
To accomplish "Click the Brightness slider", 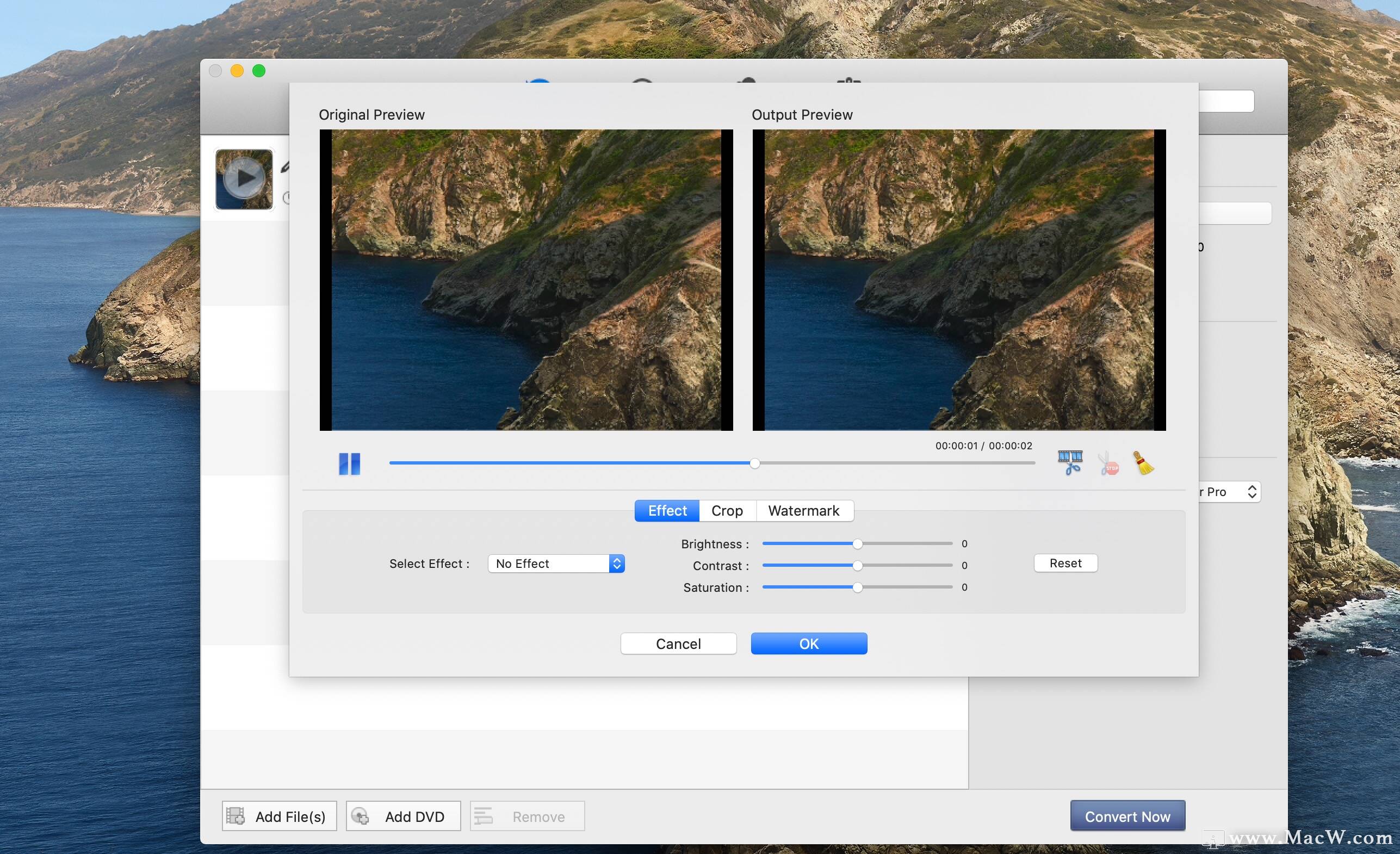I will click(x=857, y=544).
